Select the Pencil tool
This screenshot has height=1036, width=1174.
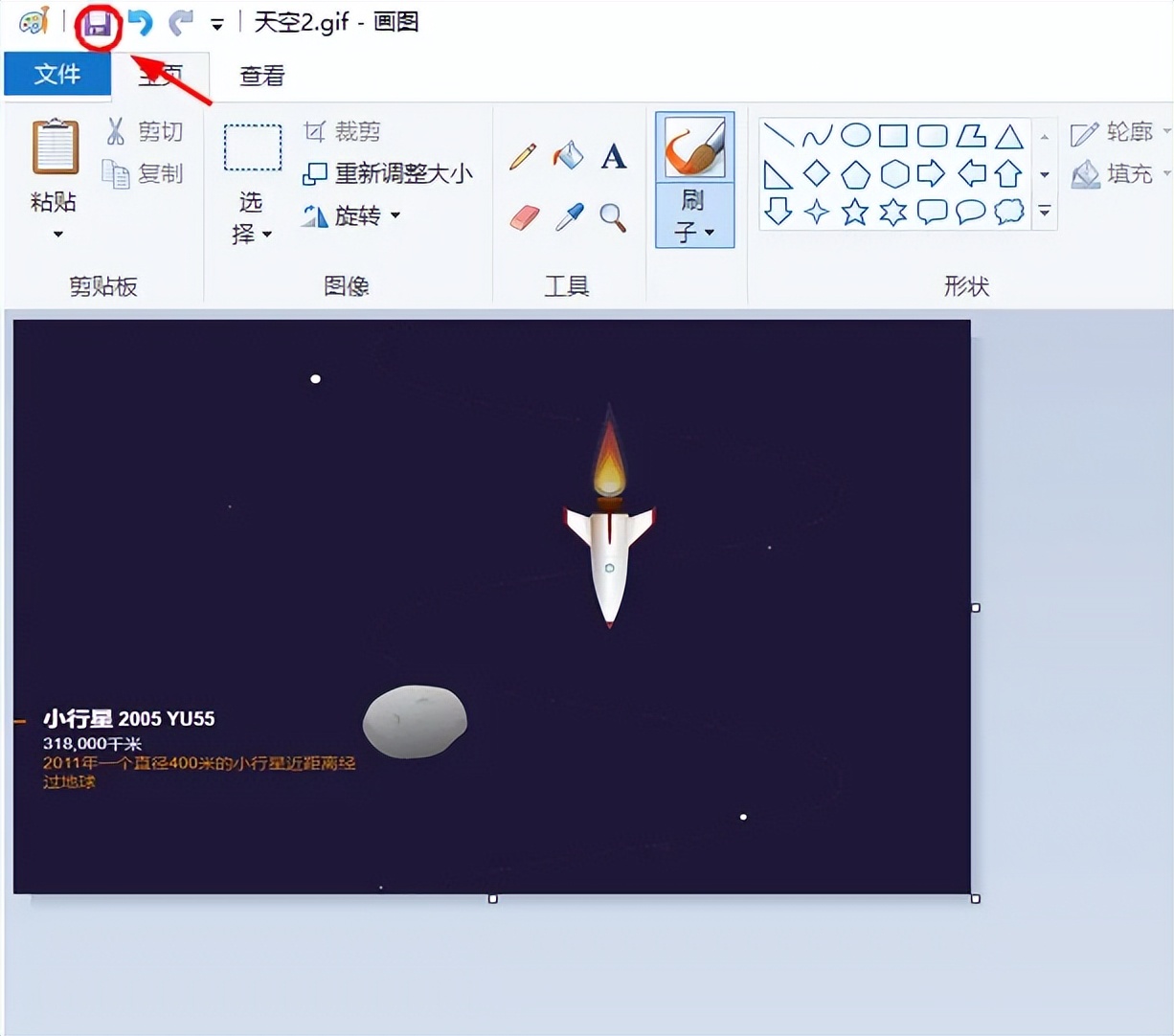coord(522,156)
